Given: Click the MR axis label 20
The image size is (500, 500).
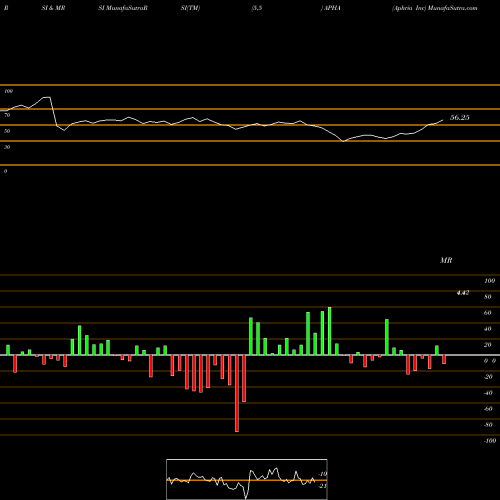Looking at the screenshot, I should pyautogui.click(x=488, y=345).
